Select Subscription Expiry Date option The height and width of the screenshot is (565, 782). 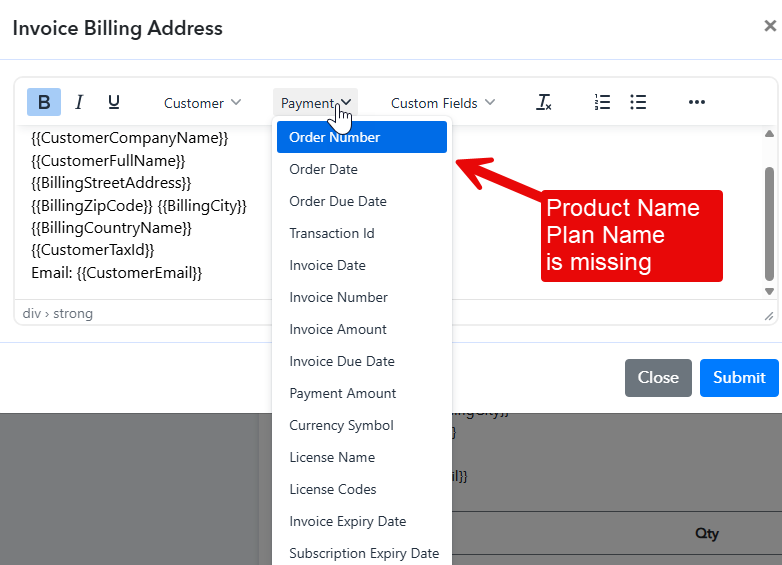click(364, 553)
